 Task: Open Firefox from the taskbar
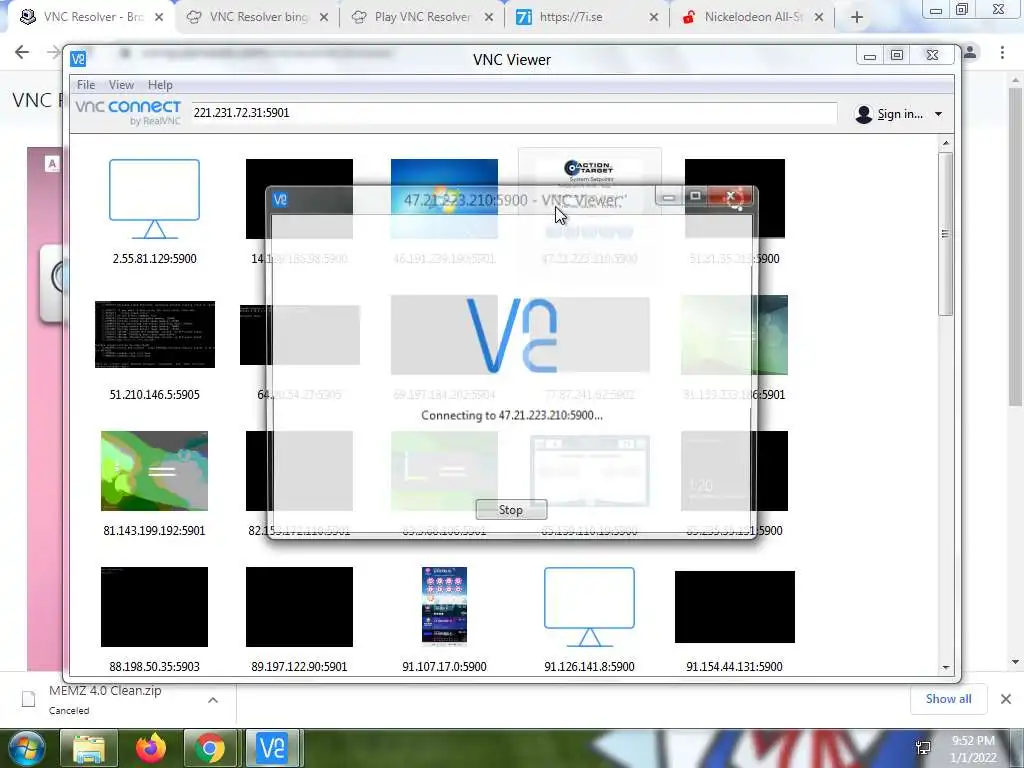[150, 748]
